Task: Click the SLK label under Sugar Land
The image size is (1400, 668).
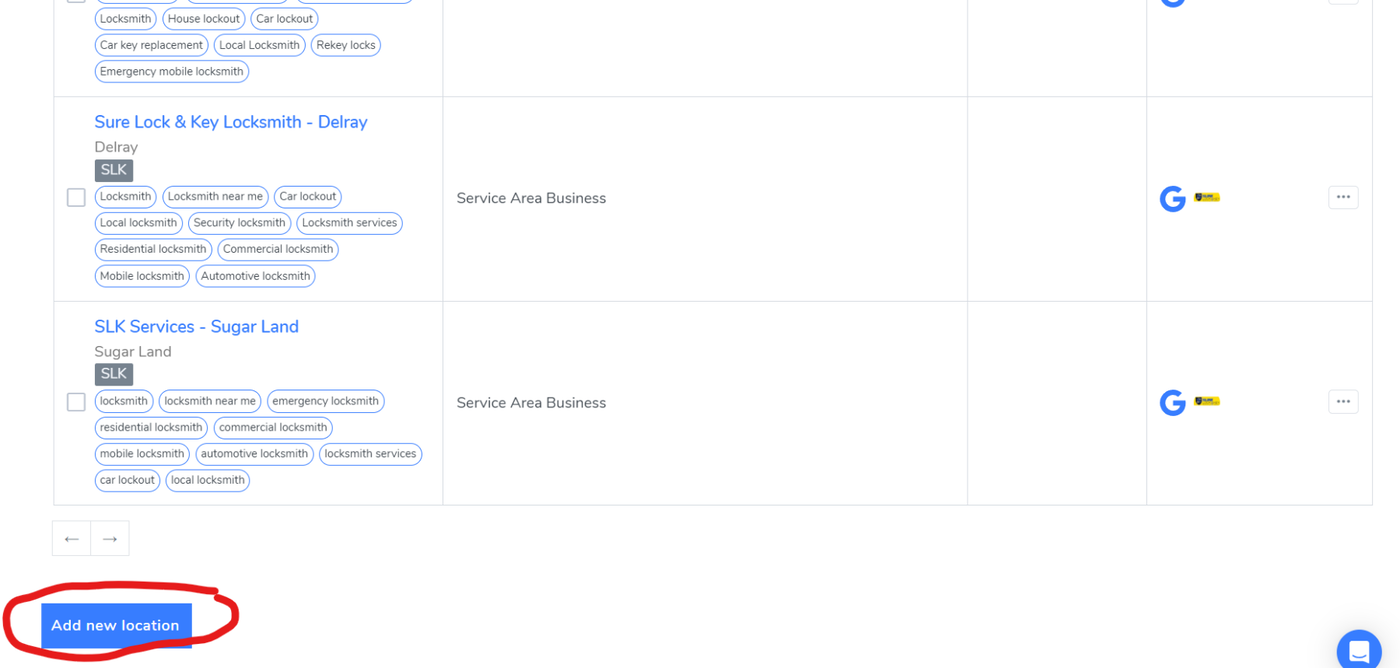Action: pyautogui.click(x=114, y=374)
